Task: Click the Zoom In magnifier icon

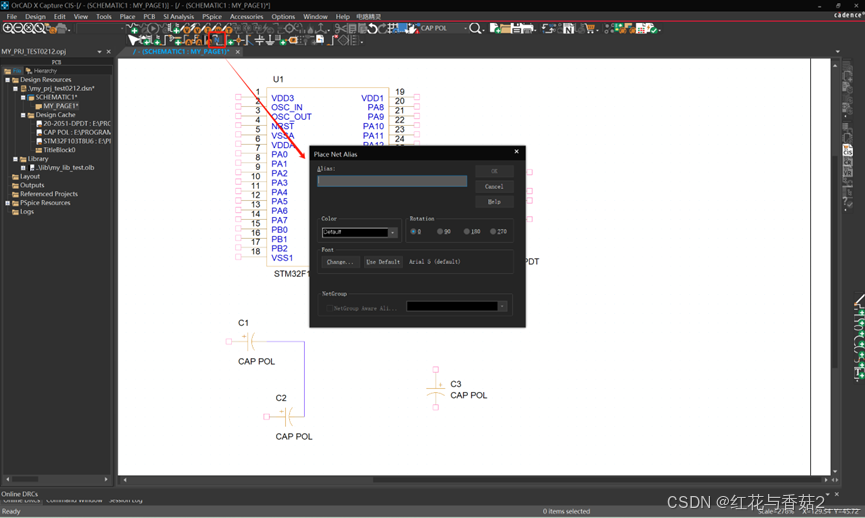Action: tap(7, 28)
